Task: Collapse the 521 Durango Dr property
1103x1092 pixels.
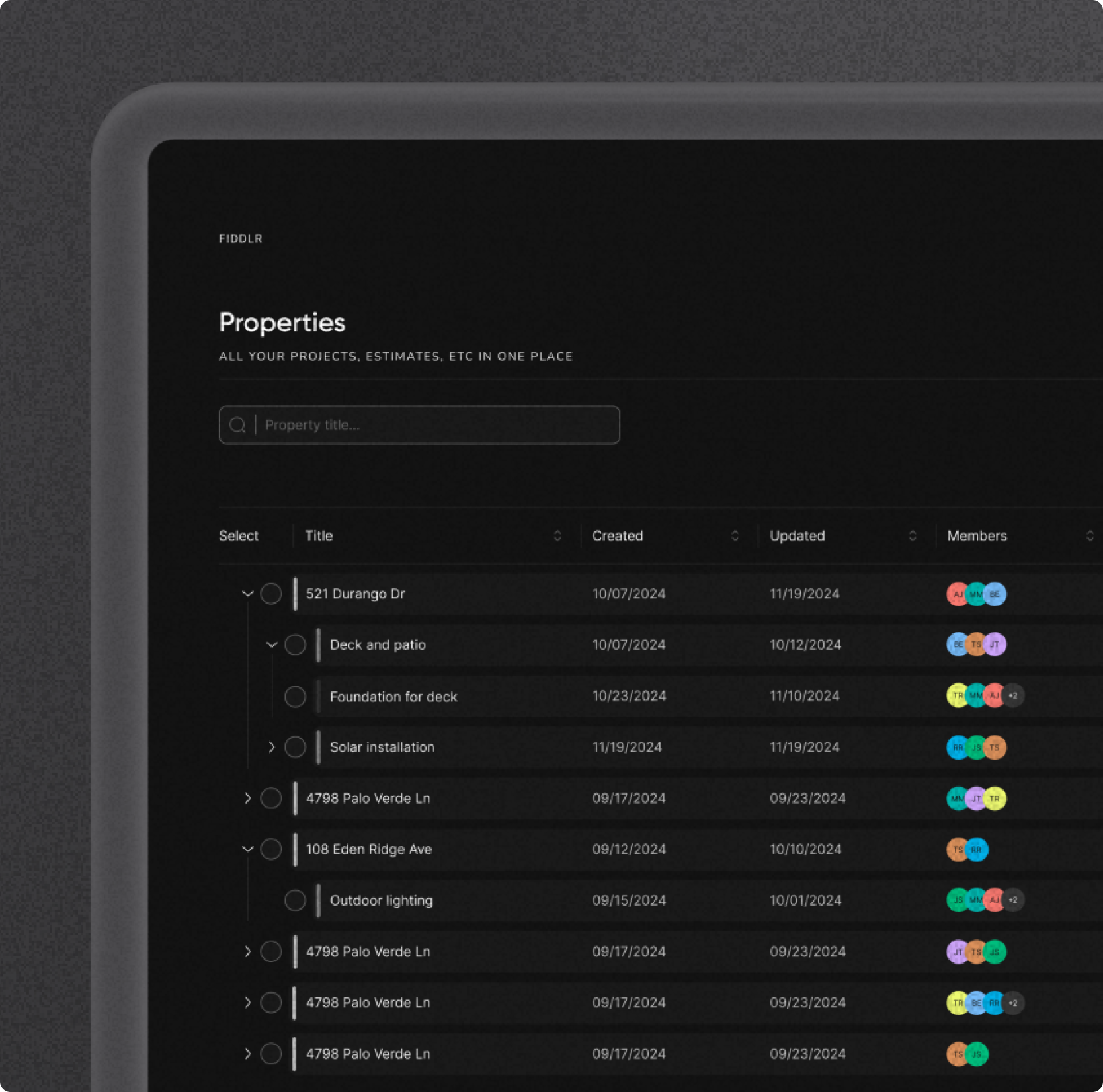Action: click(x=248, y=594)
